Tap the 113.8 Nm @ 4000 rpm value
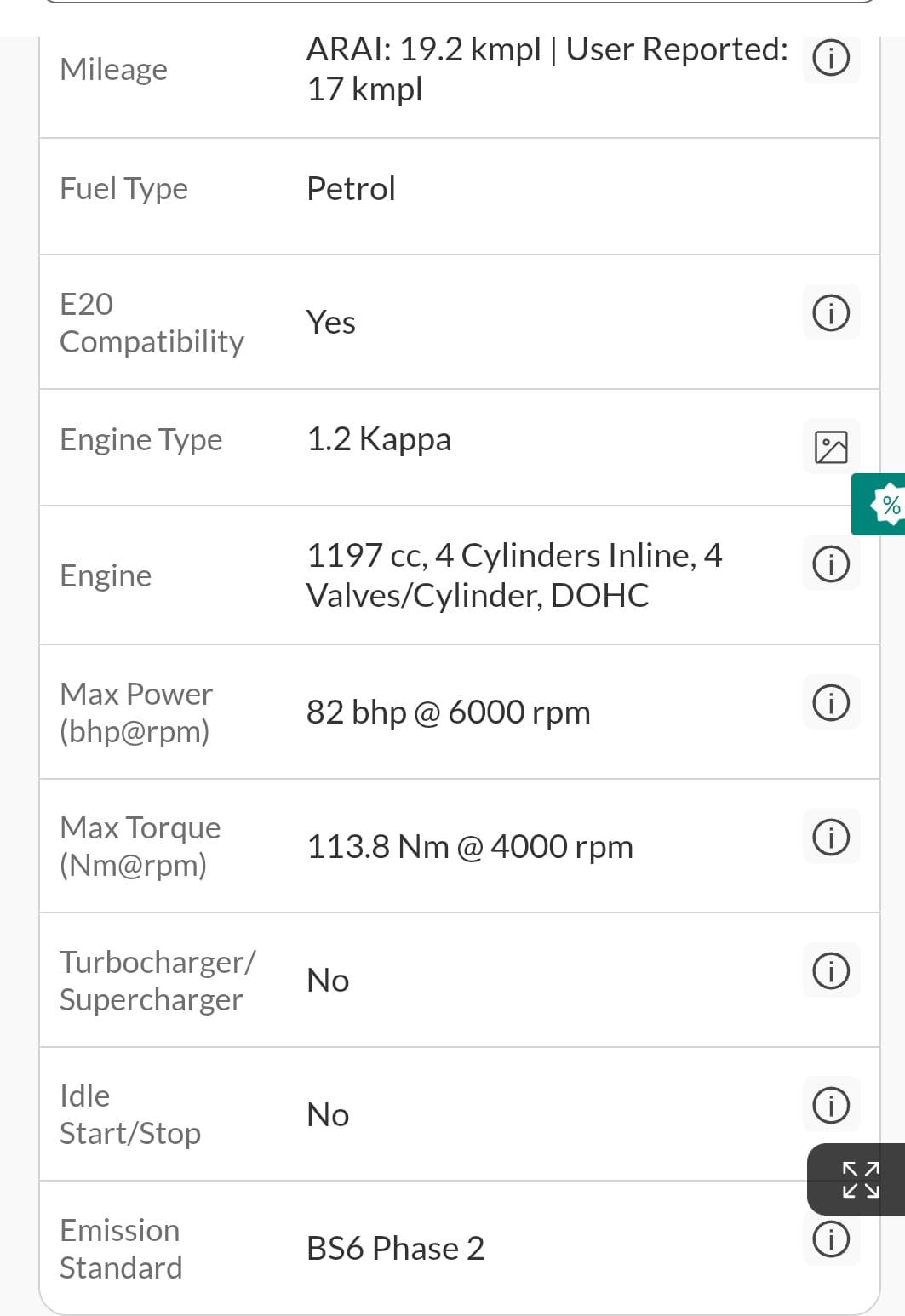Viewport: 905px width, 1316px height. pyautogui.click(x=469, y=847)
